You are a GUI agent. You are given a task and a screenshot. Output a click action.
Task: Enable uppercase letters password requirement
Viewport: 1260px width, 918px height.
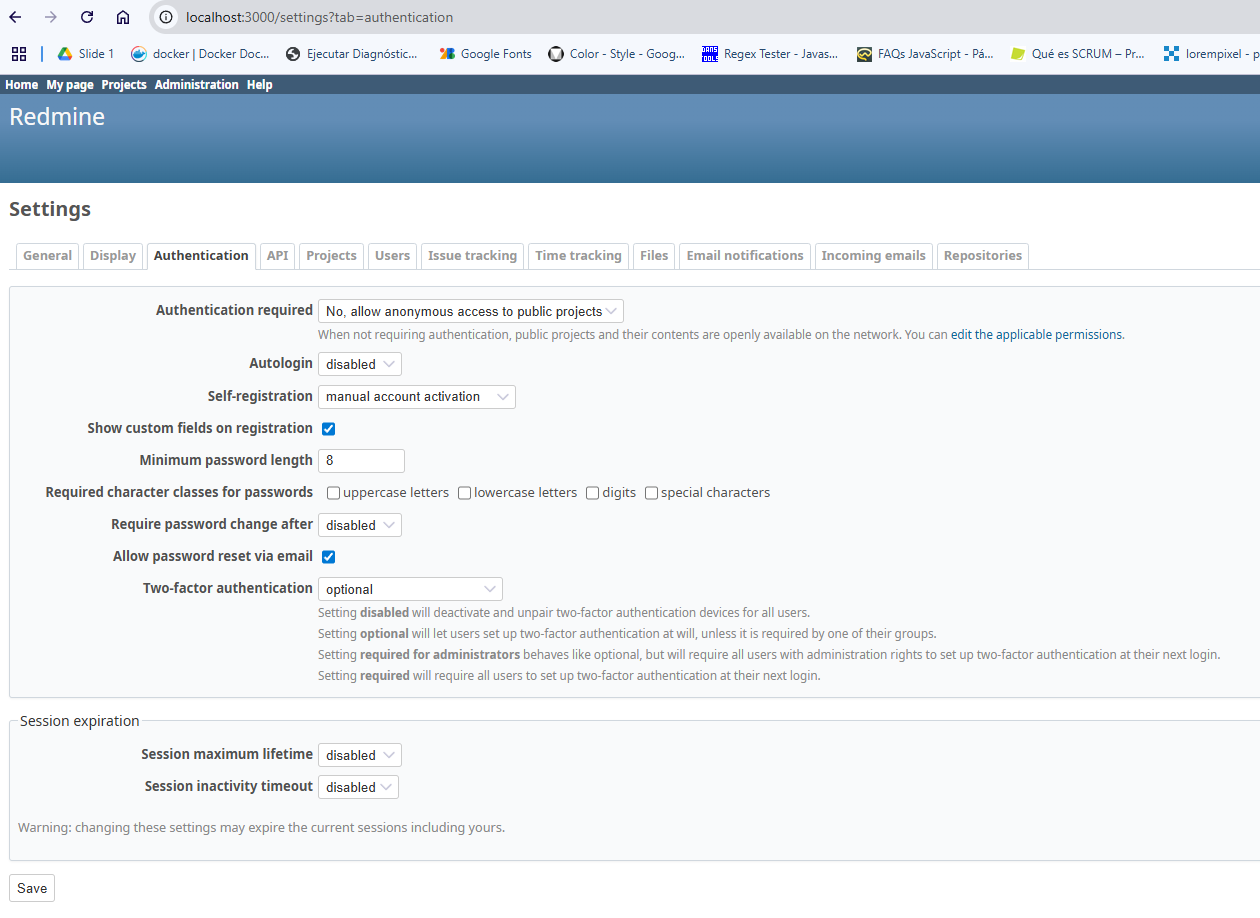pos(333,493)
